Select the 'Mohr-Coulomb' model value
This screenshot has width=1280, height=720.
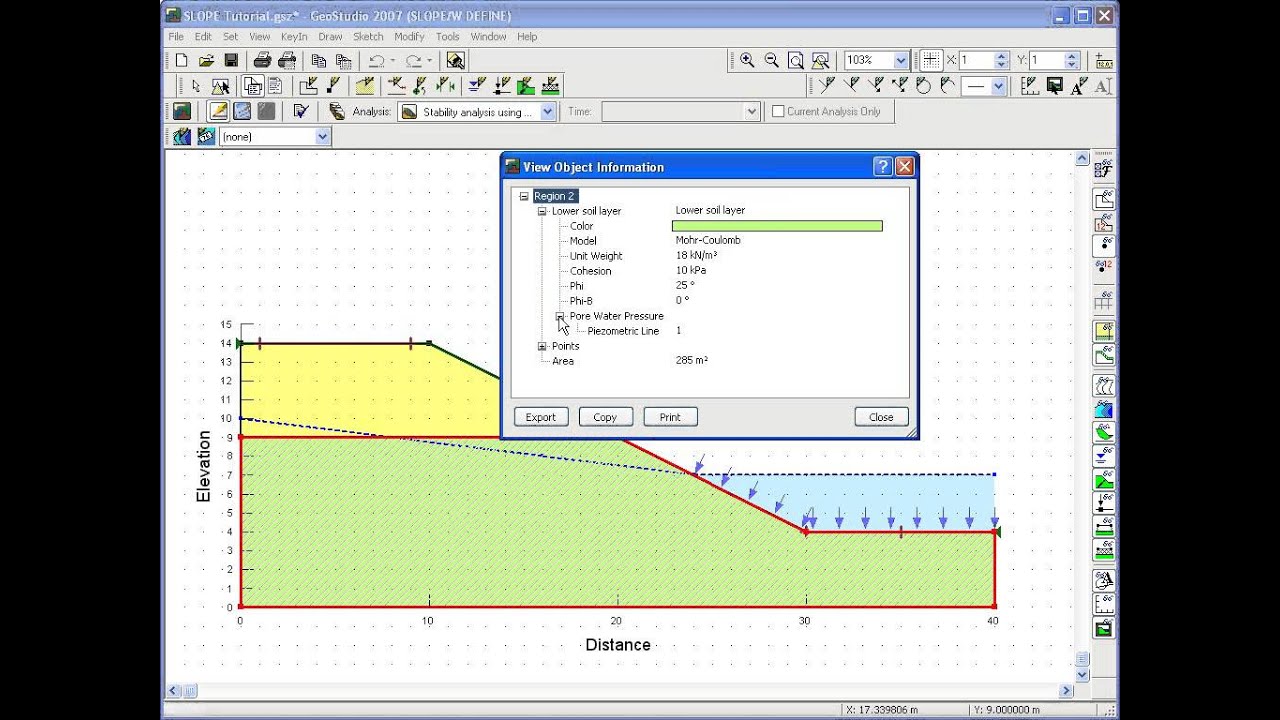(x=708, y=241)
